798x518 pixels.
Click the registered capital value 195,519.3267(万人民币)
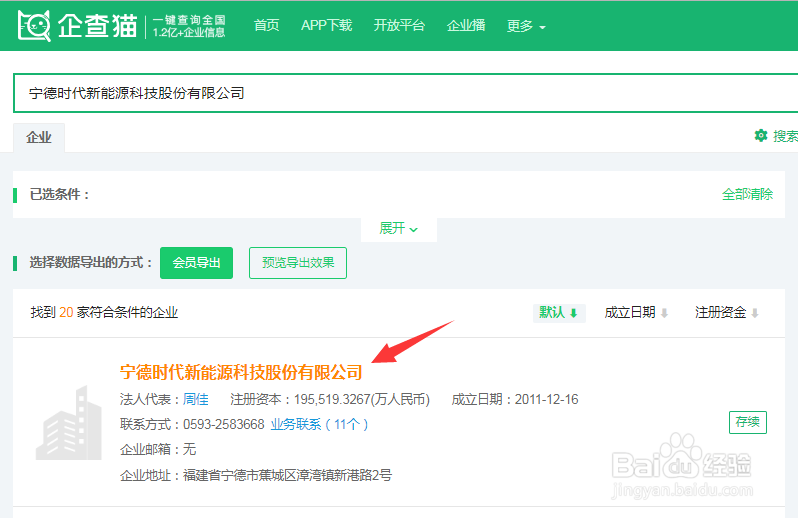(x=362, y=399)
